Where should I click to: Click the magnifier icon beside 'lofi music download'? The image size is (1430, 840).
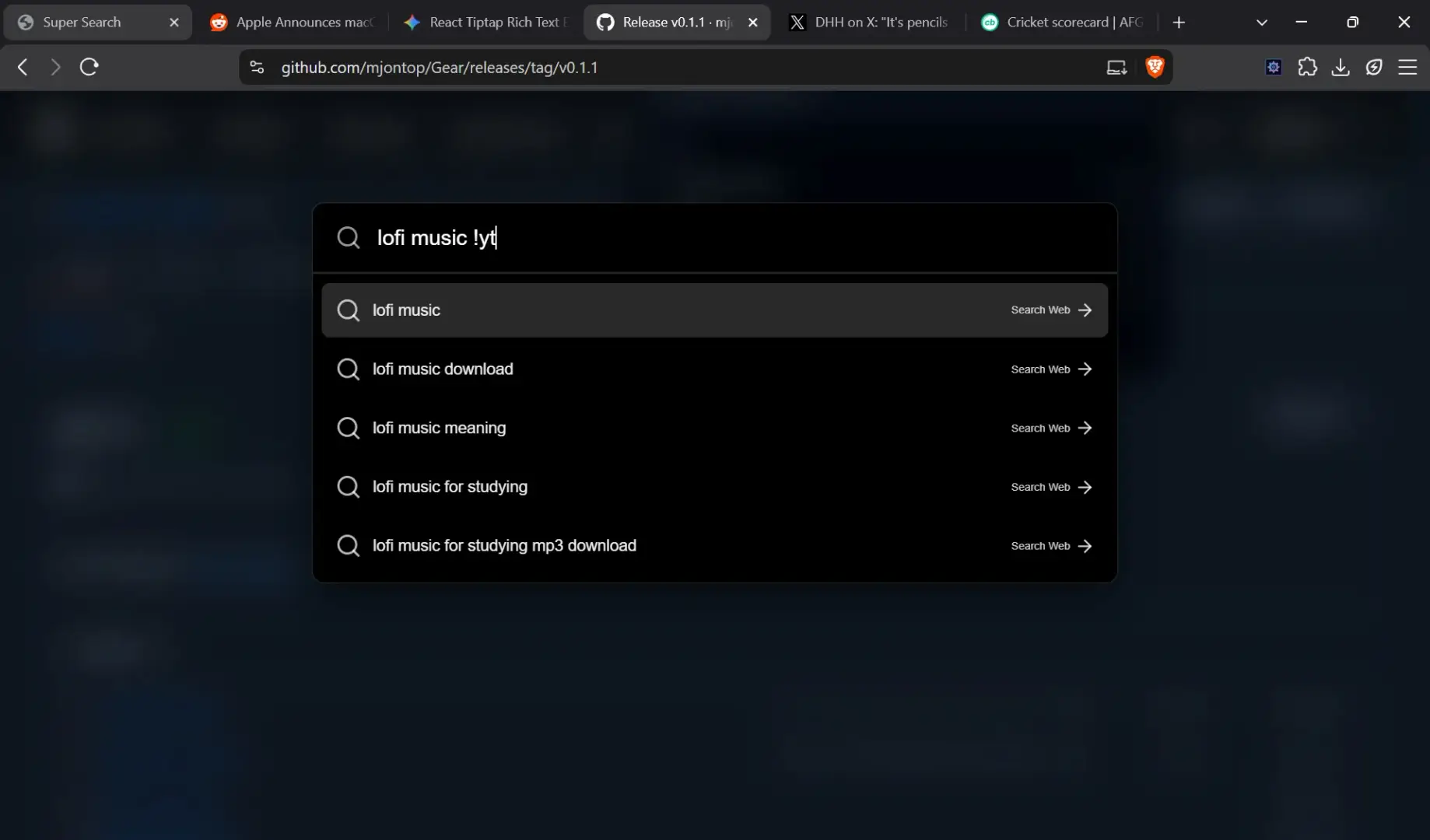(348, 369)
